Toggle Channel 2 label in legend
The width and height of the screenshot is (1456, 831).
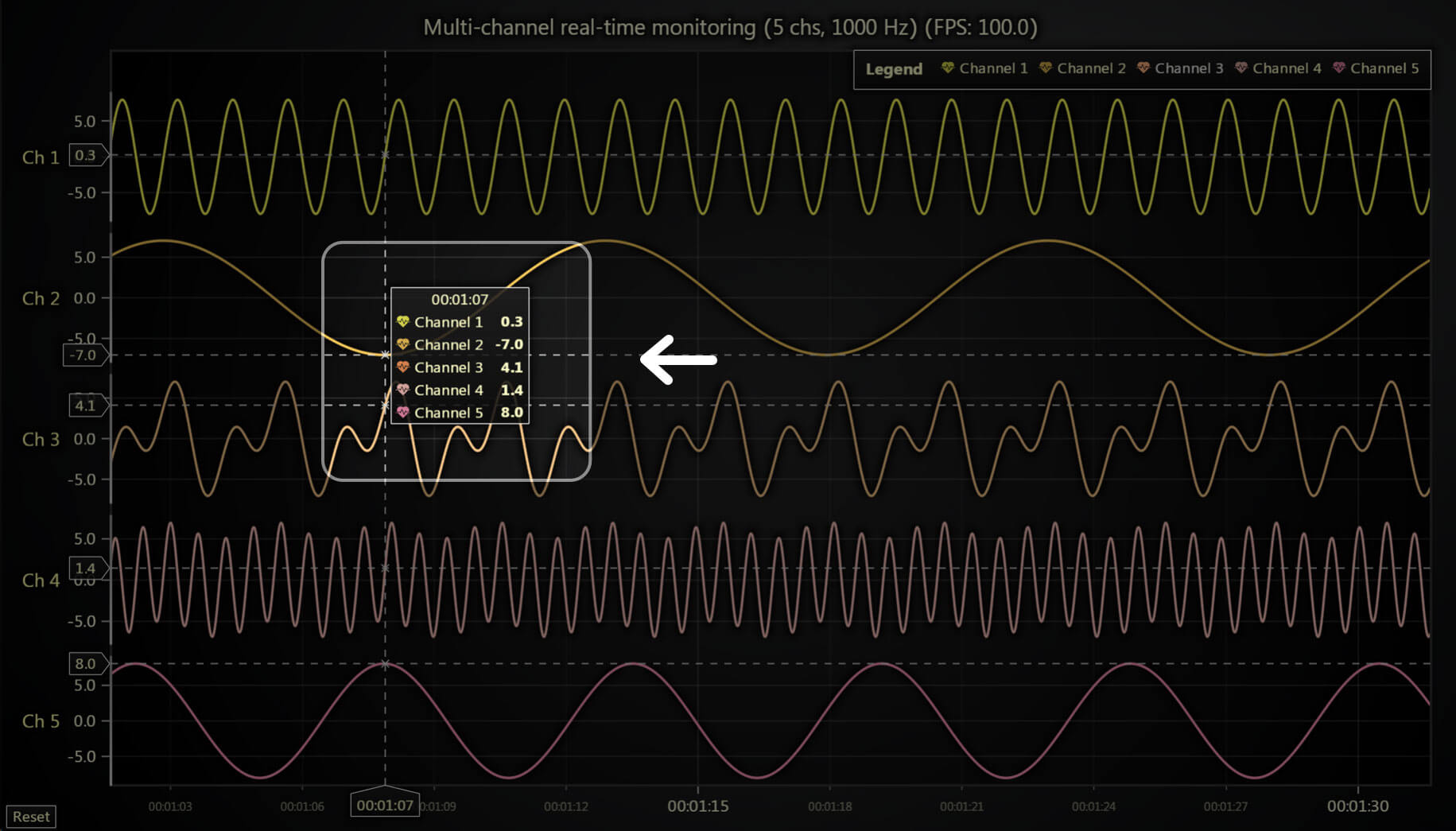coord(1091,68)
